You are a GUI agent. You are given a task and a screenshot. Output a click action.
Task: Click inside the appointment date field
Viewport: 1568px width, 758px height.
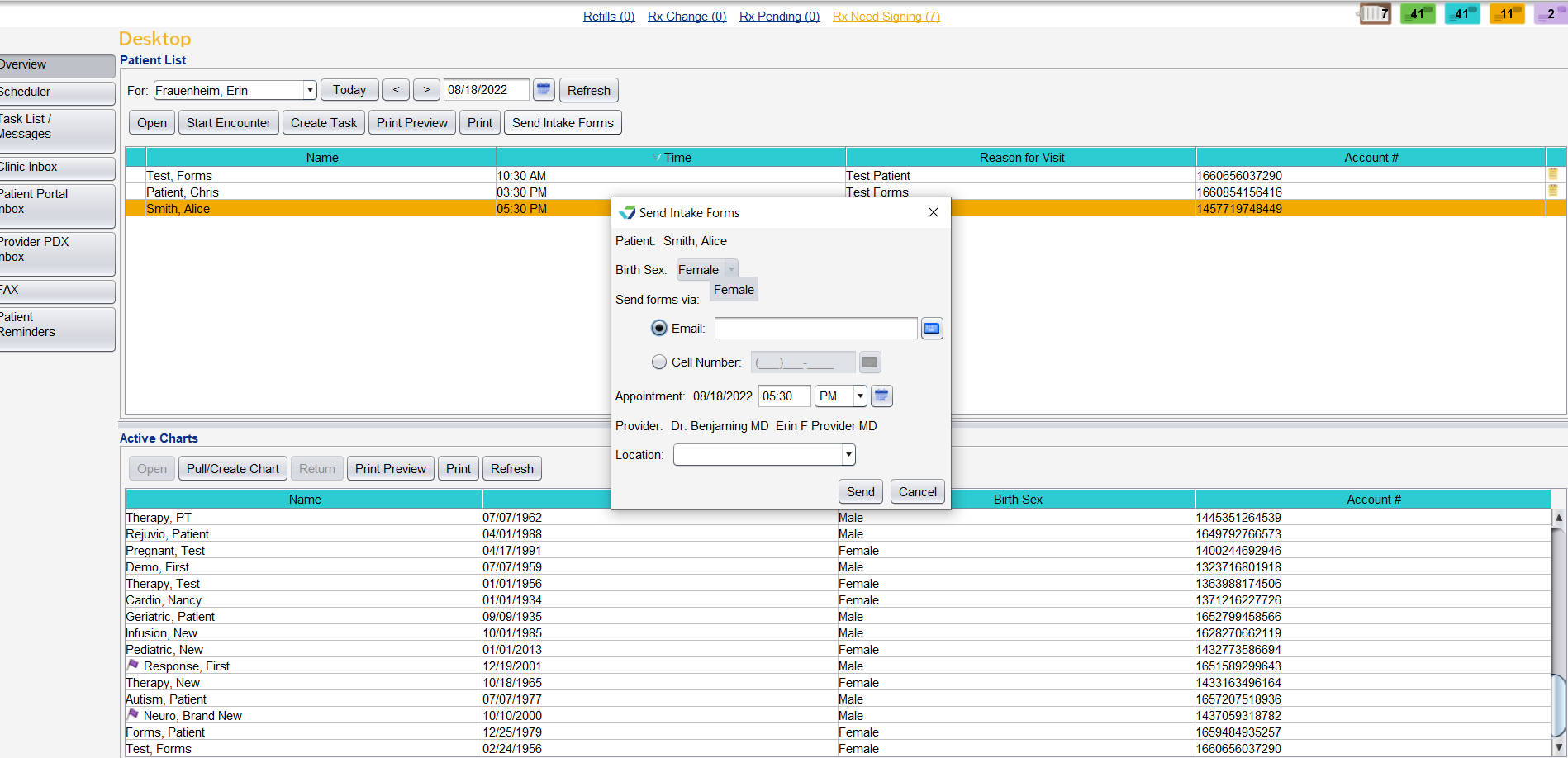click(486, 89)
